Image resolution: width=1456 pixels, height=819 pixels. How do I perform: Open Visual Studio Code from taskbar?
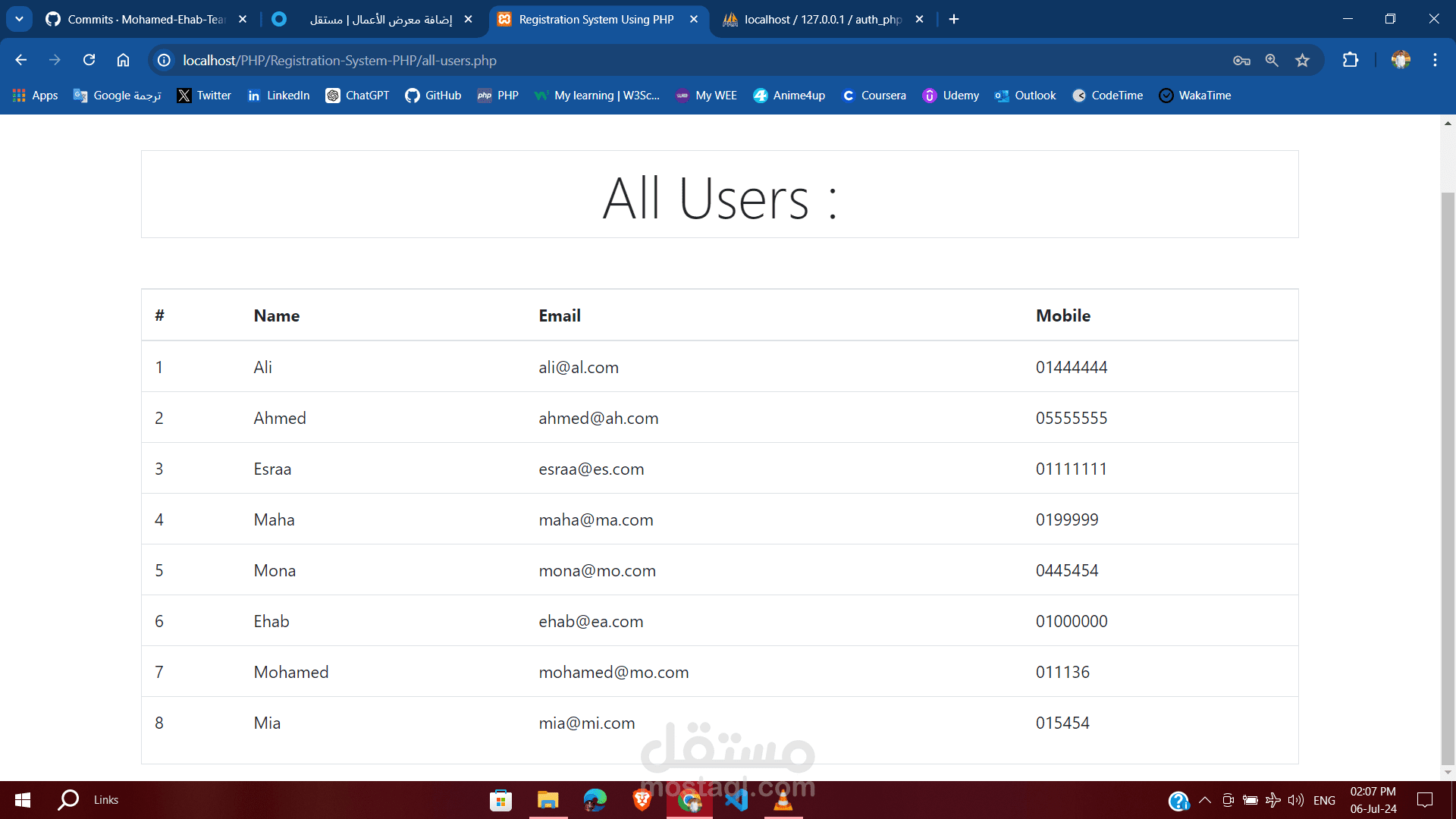click(x=736, y=800)
